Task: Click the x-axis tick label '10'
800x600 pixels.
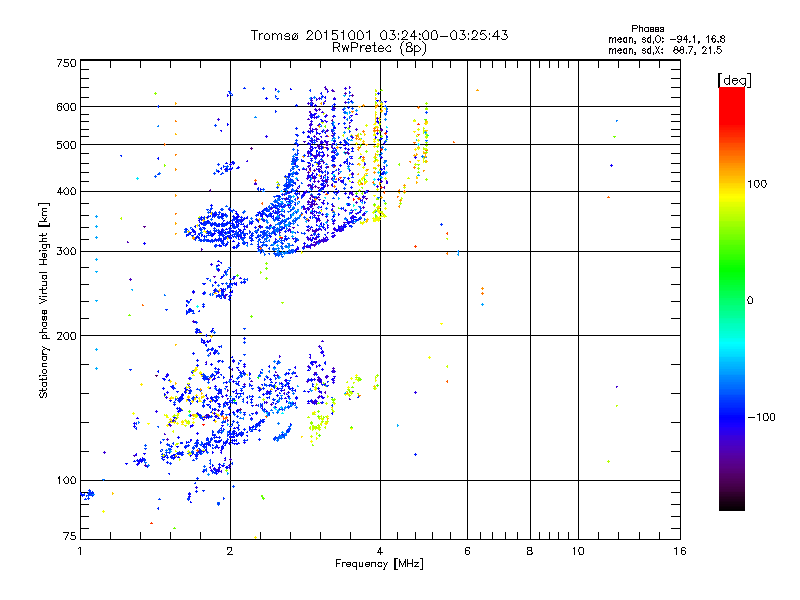Action: pyautogui.click(x=578, y=551)
